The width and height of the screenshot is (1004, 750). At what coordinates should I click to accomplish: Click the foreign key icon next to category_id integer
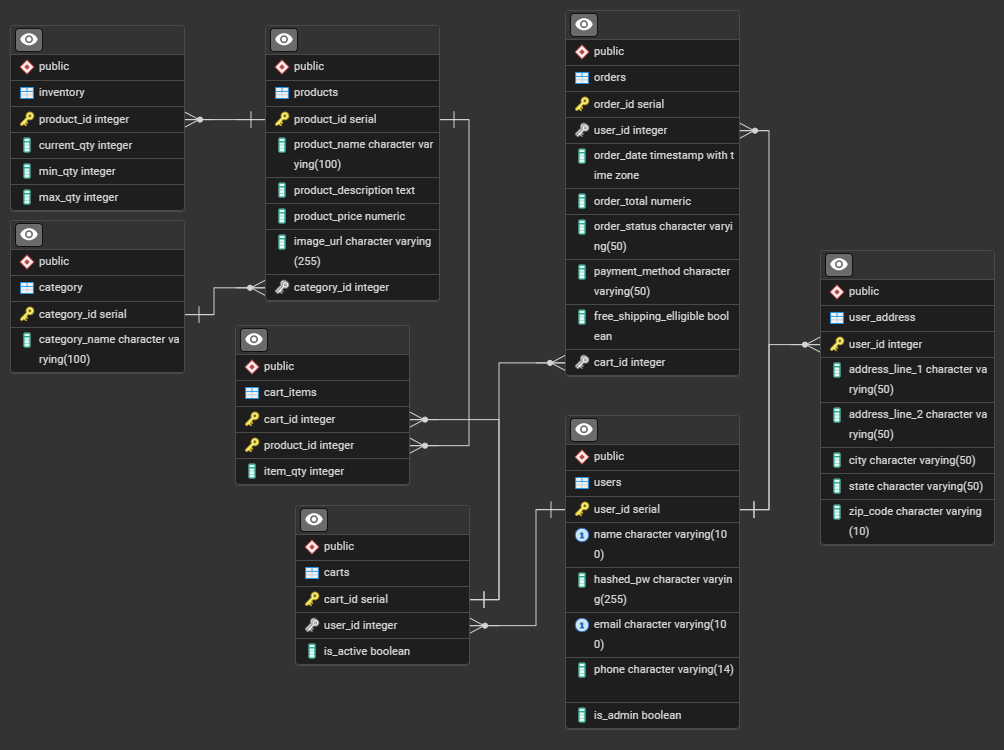coord(282,287)
